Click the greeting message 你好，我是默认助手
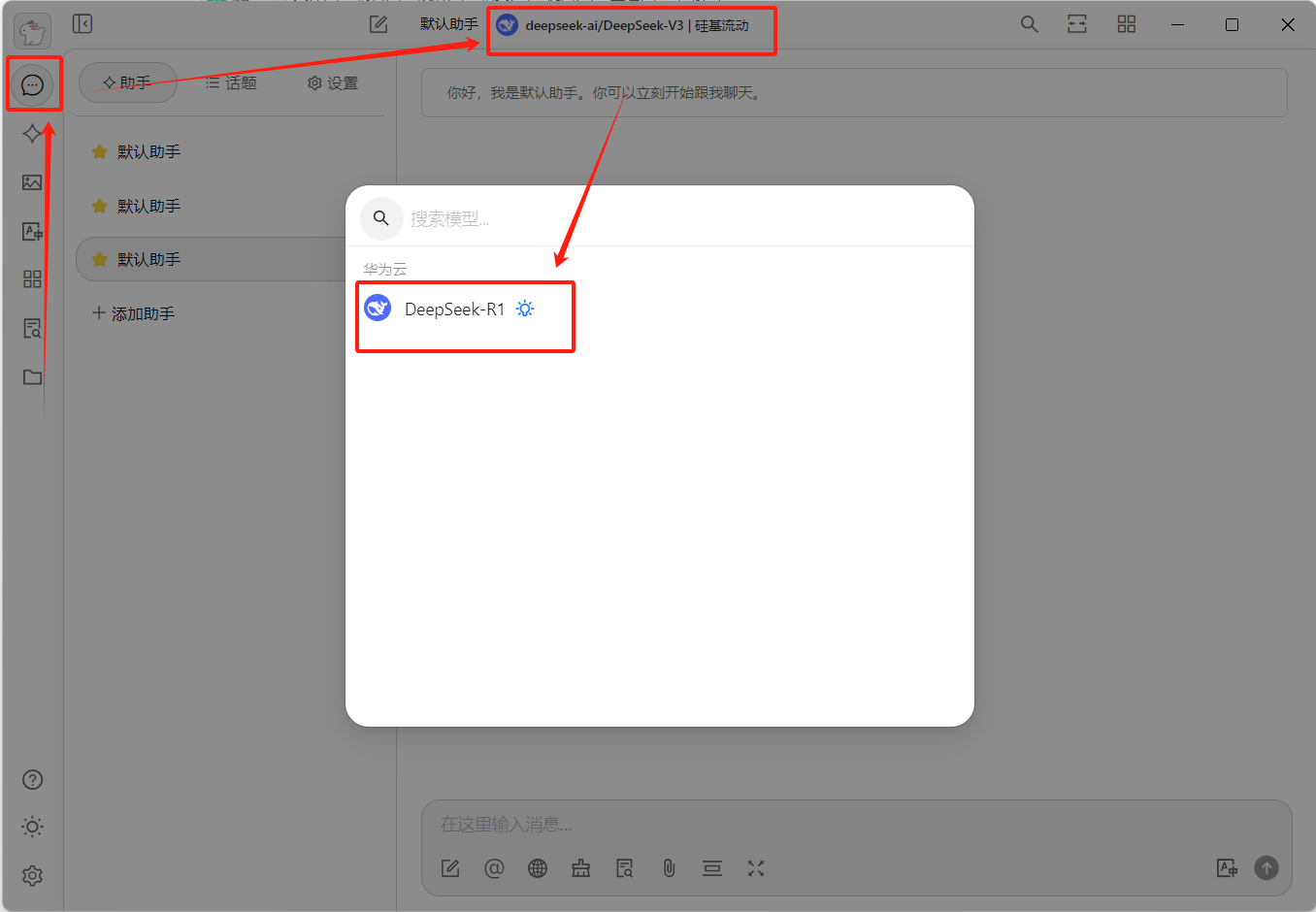This screenshot has height=912, width=1316. pyautogui.click(x=854, y=93)
